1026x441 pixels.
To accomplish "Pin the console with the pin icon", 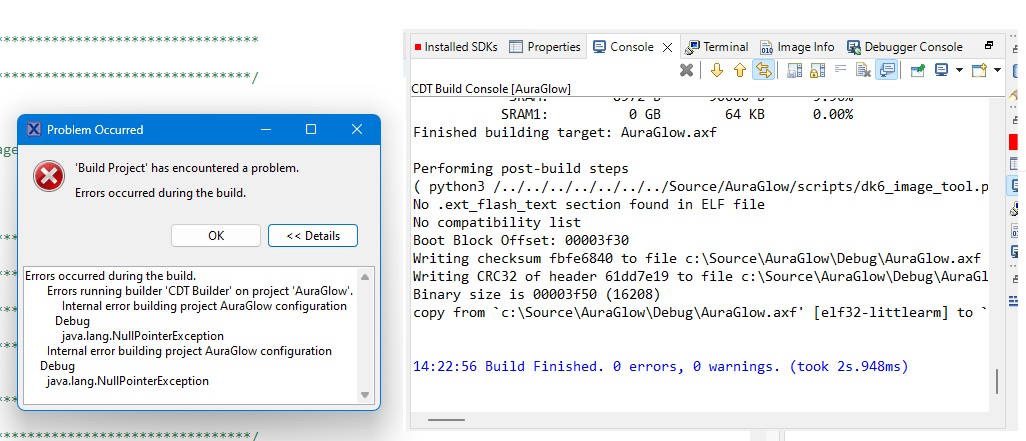I will click(x=917, y=70).
